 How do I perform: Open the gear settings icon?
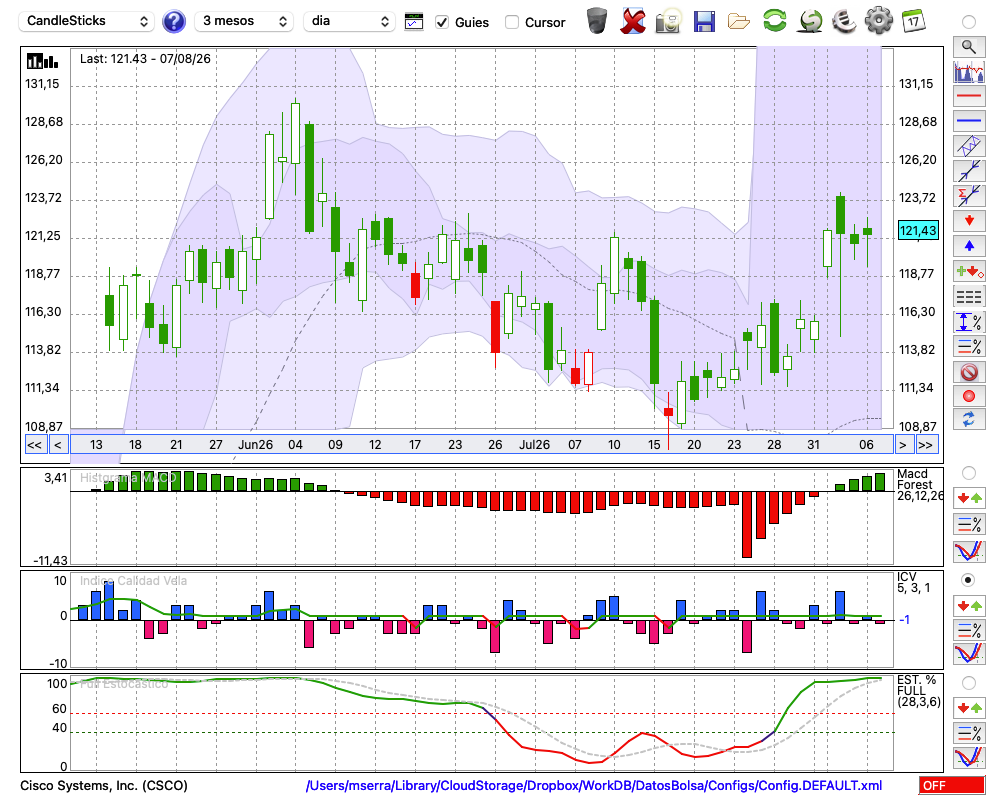point(878,21)
